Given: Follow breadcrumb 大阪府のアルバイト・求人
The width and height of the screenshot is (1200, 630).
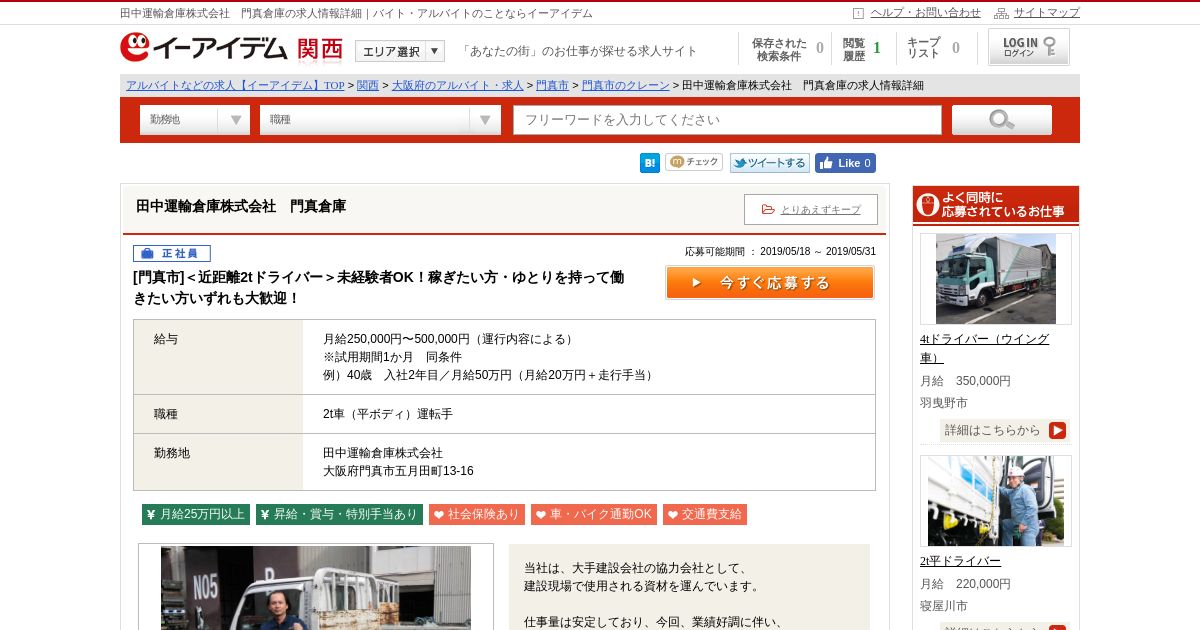Looking at the screenshot, I should coord(458,86).
